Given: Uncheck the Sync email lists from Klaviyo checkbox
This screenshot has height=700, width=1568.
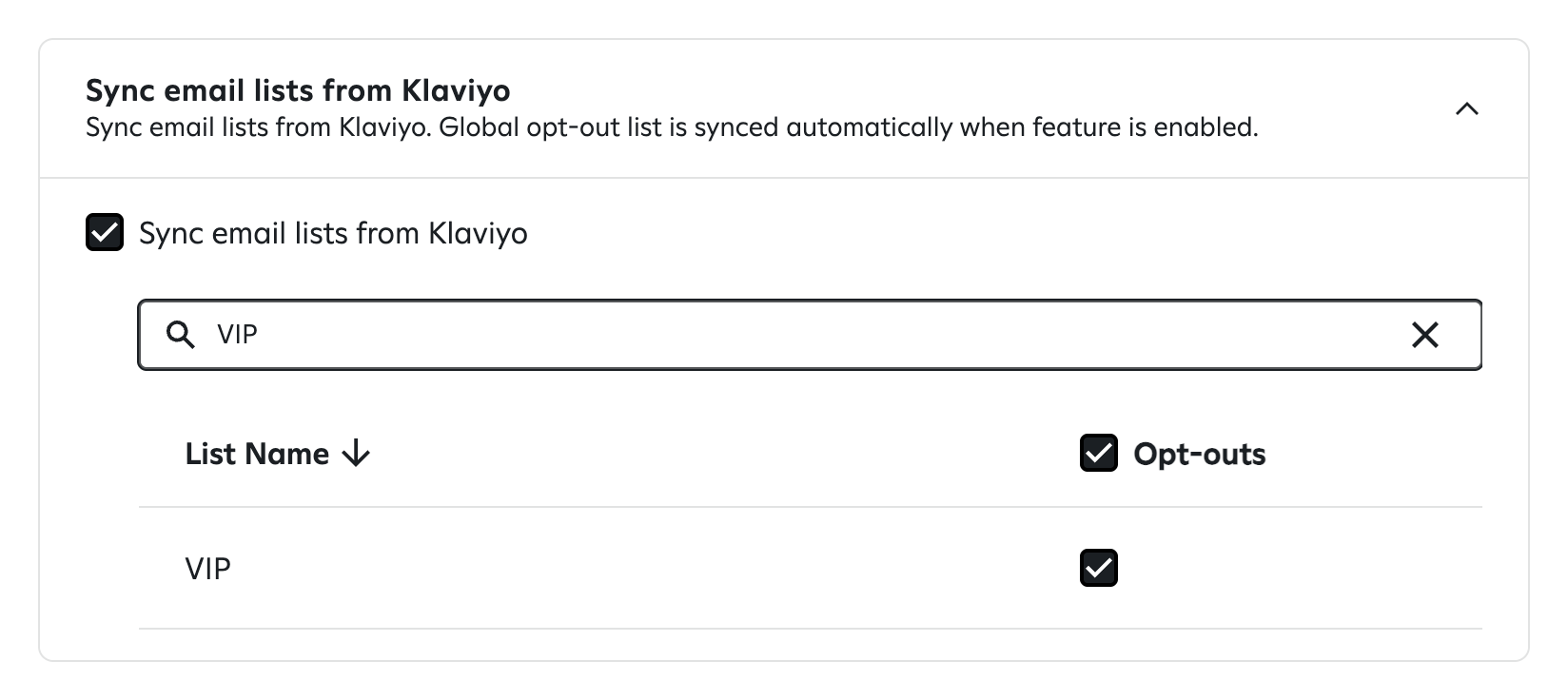Looking at the screenshot, I should 105,232.
